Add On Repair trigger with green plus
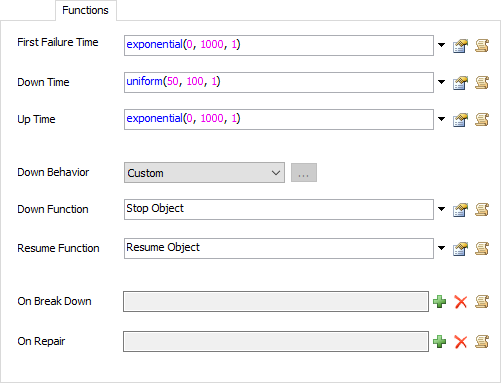Viewport: 501px width, 383px height. [439, 342]
